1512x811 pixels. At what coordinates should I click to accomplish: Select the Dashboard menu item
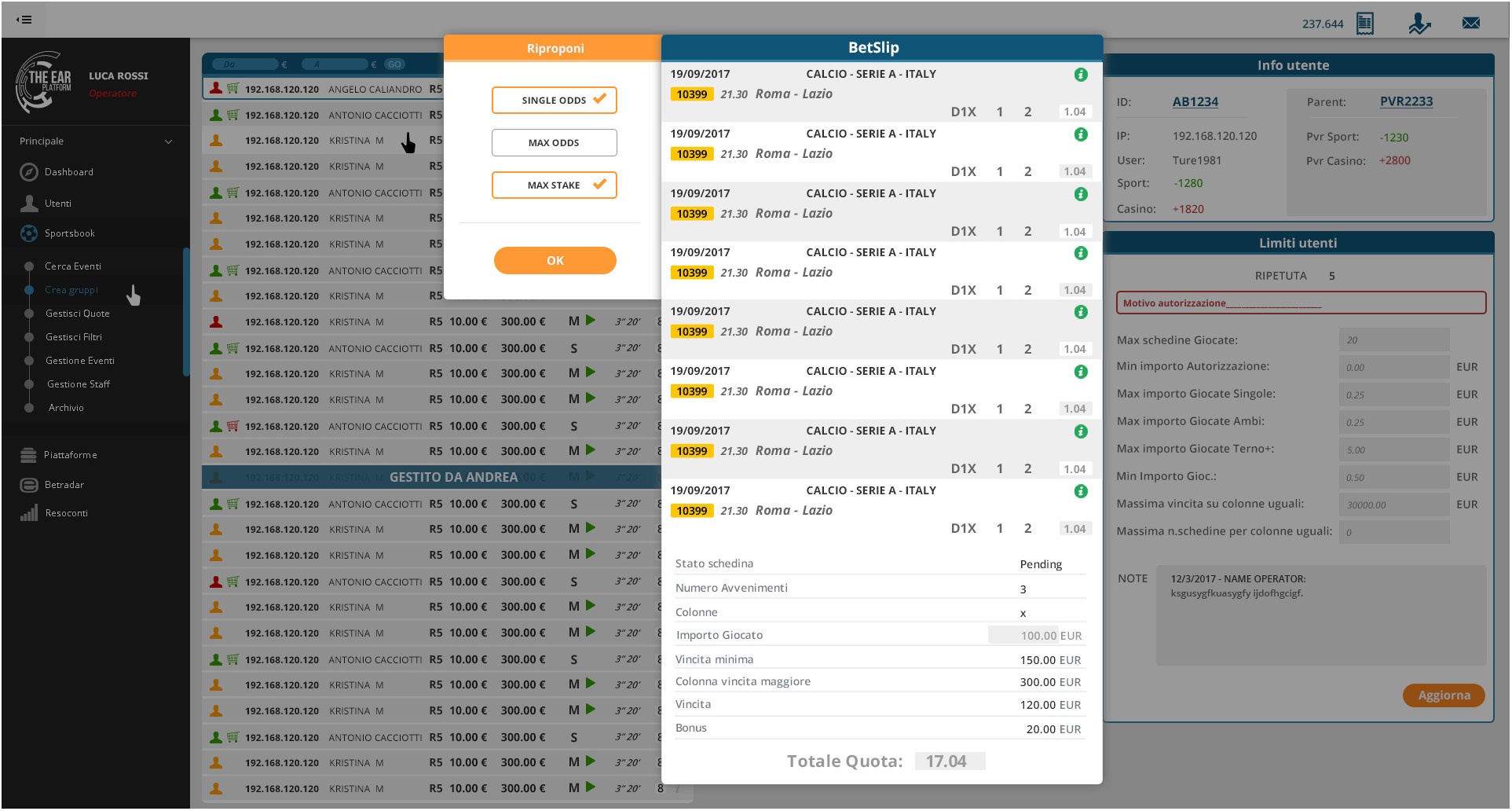tap(69, 172)
